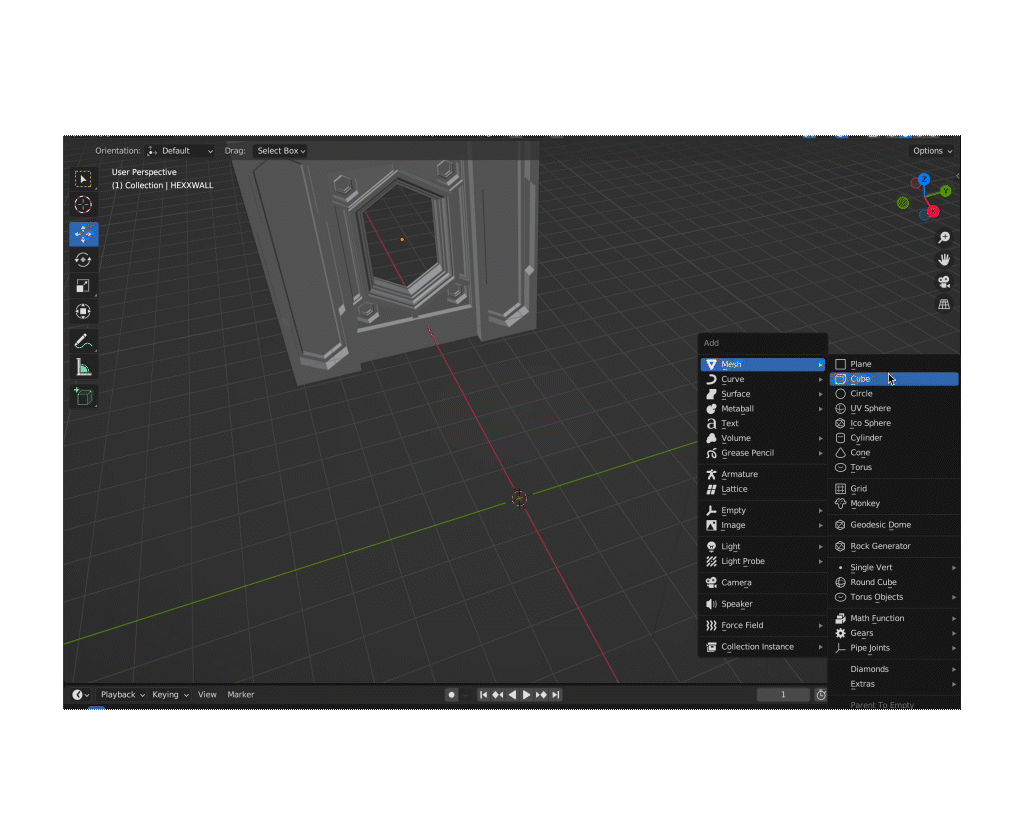Viewport: 1024px width, 829px height.
Task: Select the Scale tool
Action: point(84,285)
